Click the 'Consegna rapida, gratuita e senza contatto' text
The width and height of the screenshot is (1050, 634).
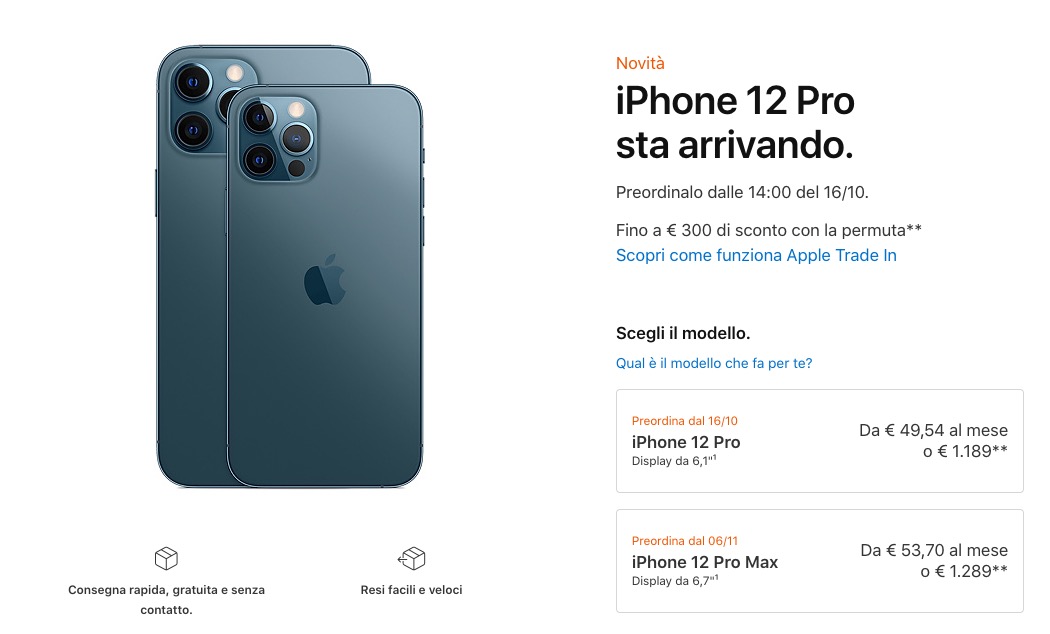(166, 600)
